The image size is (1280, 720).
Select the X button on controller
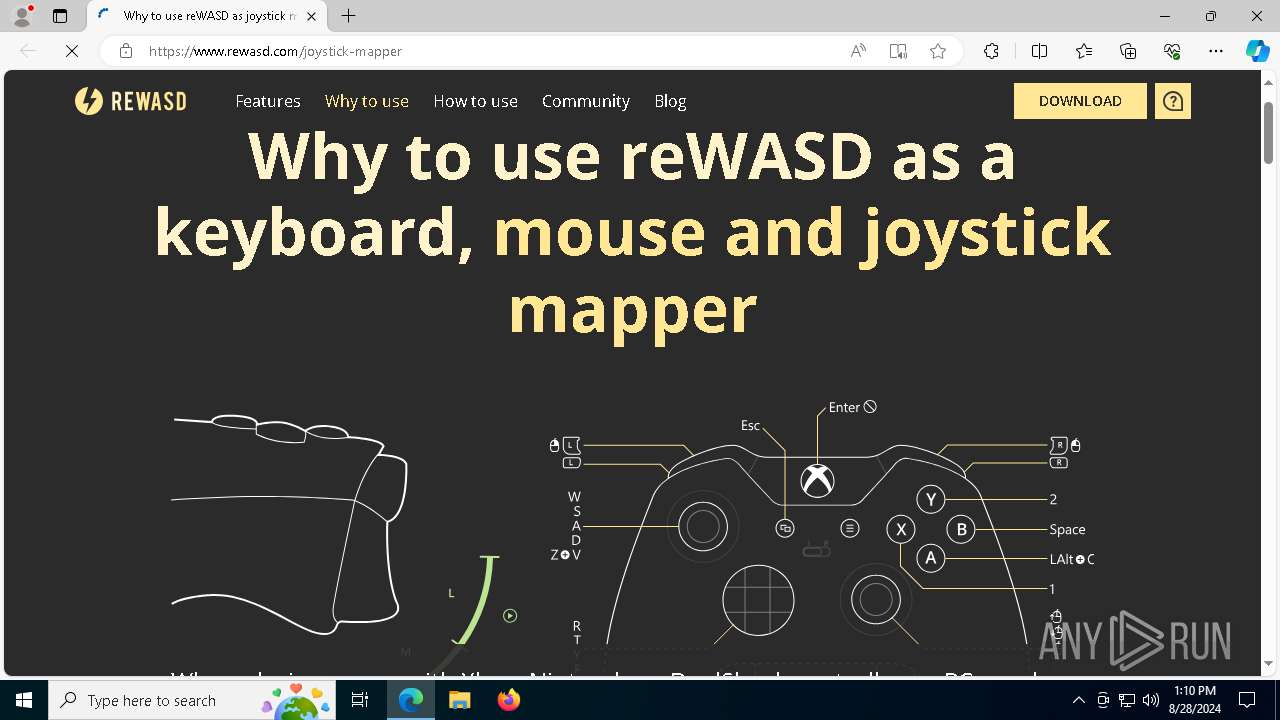click(901, 529)
